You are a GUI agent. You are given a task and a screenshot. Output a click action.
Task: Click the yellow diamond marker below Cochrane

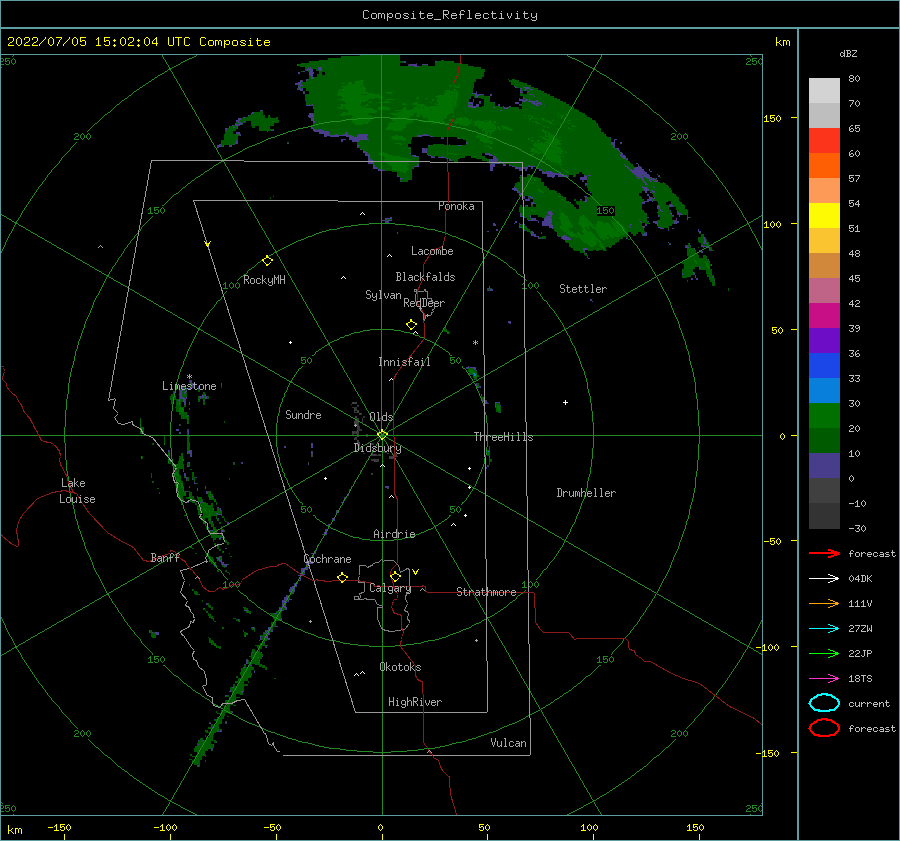tap(342, 578)
